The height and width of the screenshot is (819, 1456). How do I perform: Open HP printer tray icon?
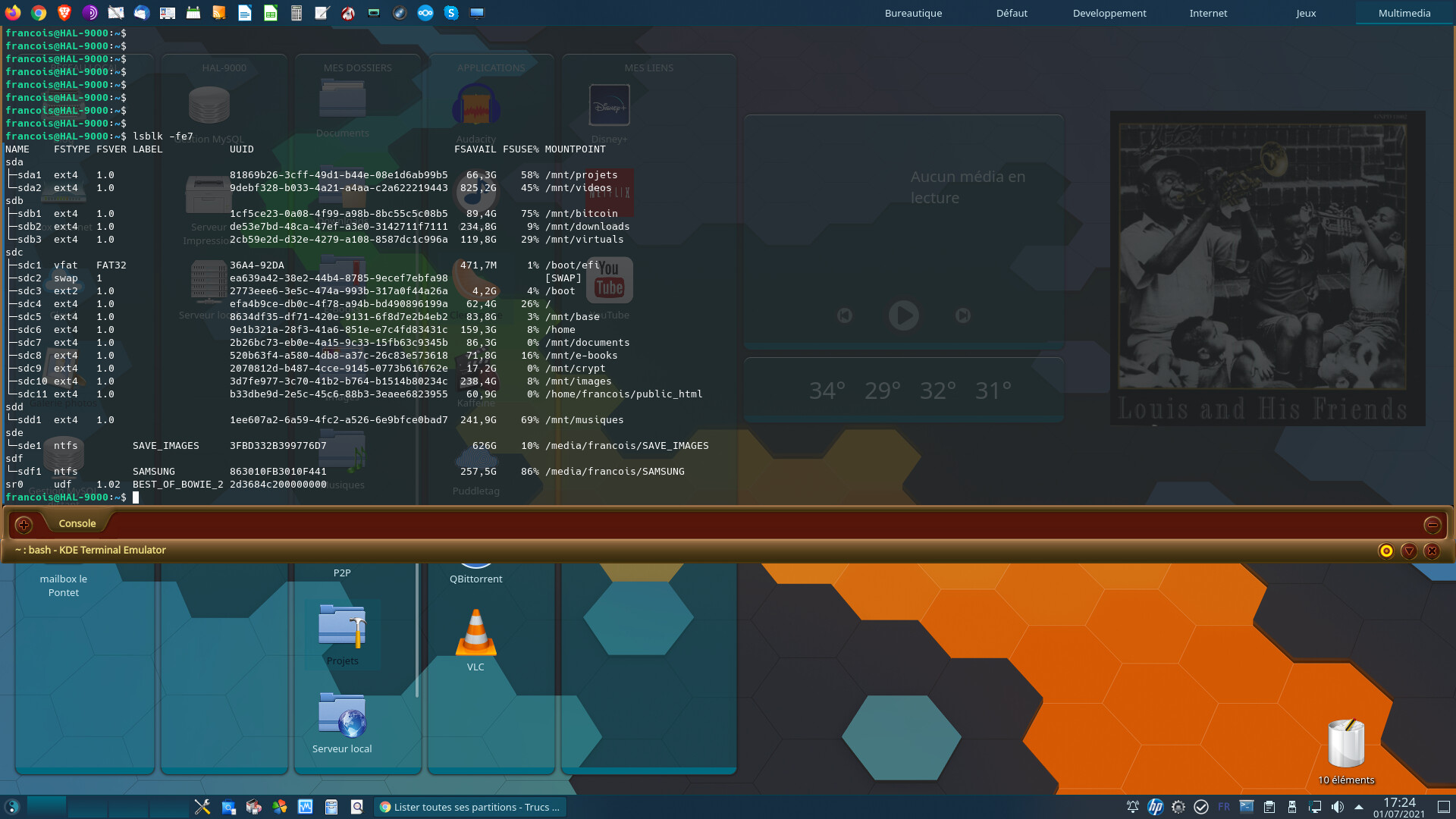pyautogui.click(x=1155, y=807)
